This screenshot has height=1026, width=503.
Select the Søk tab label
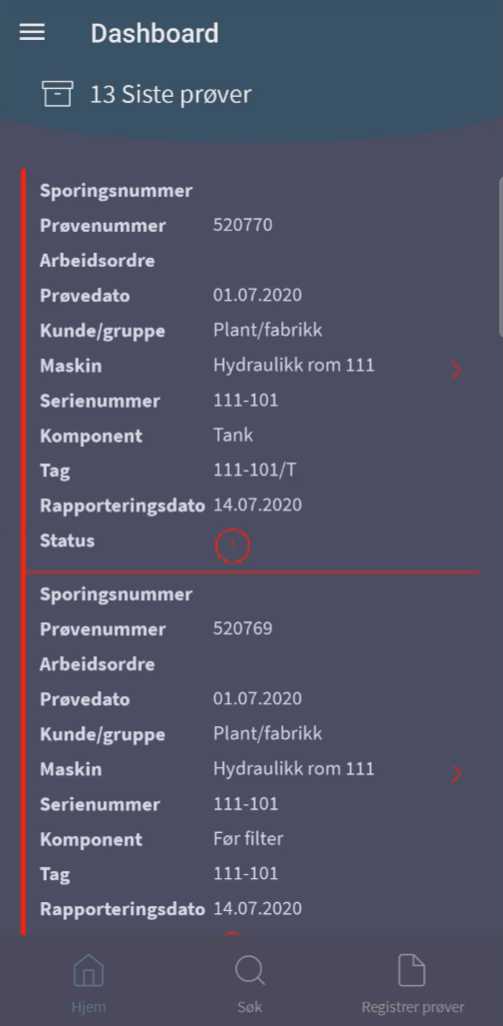pyautogui.click(x=250, y=1006)
